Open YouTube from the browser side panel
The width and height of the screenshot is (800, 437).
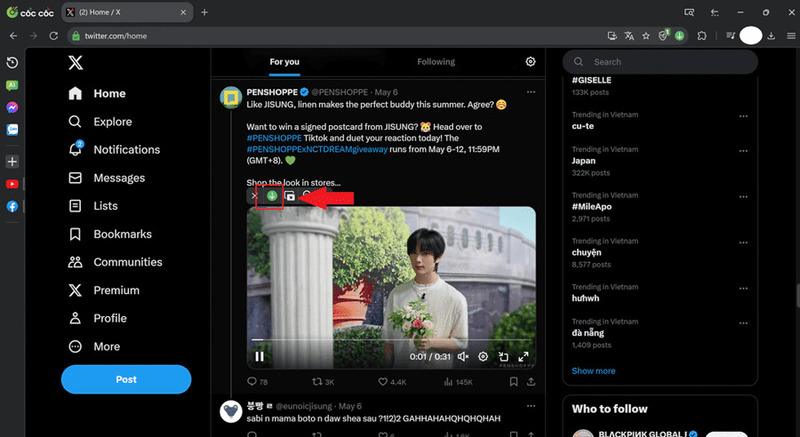pos(12,184)
